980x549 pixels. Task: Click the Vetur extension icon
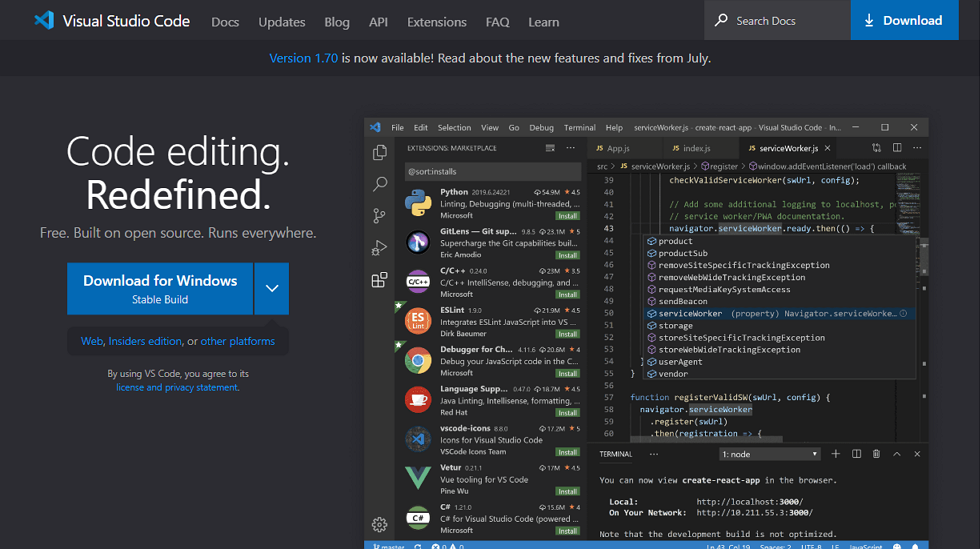pyautogui.click(x=418, y=478)
